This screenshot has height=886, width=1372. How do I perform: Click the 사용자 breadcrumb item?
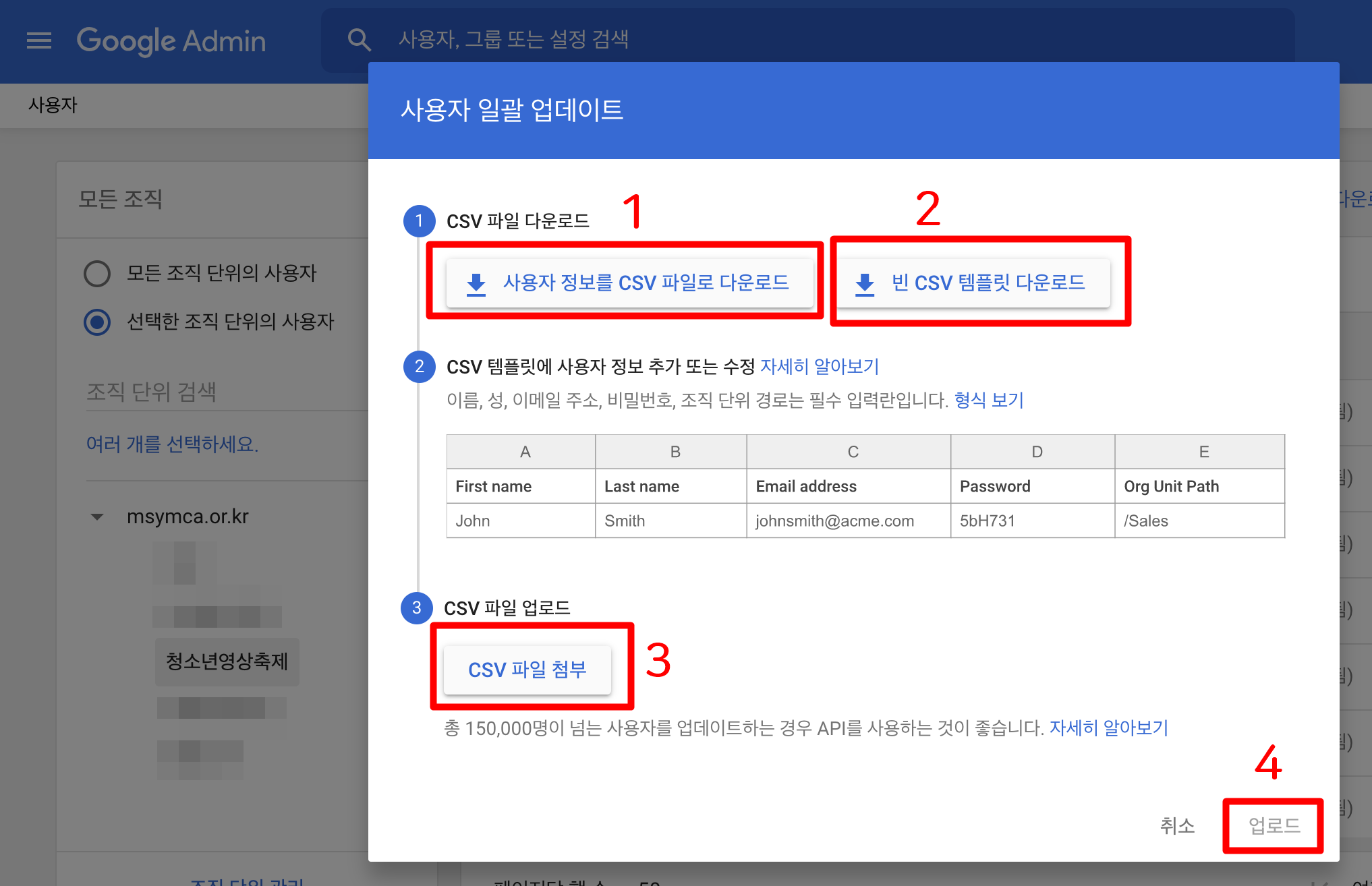click(53, 105)
